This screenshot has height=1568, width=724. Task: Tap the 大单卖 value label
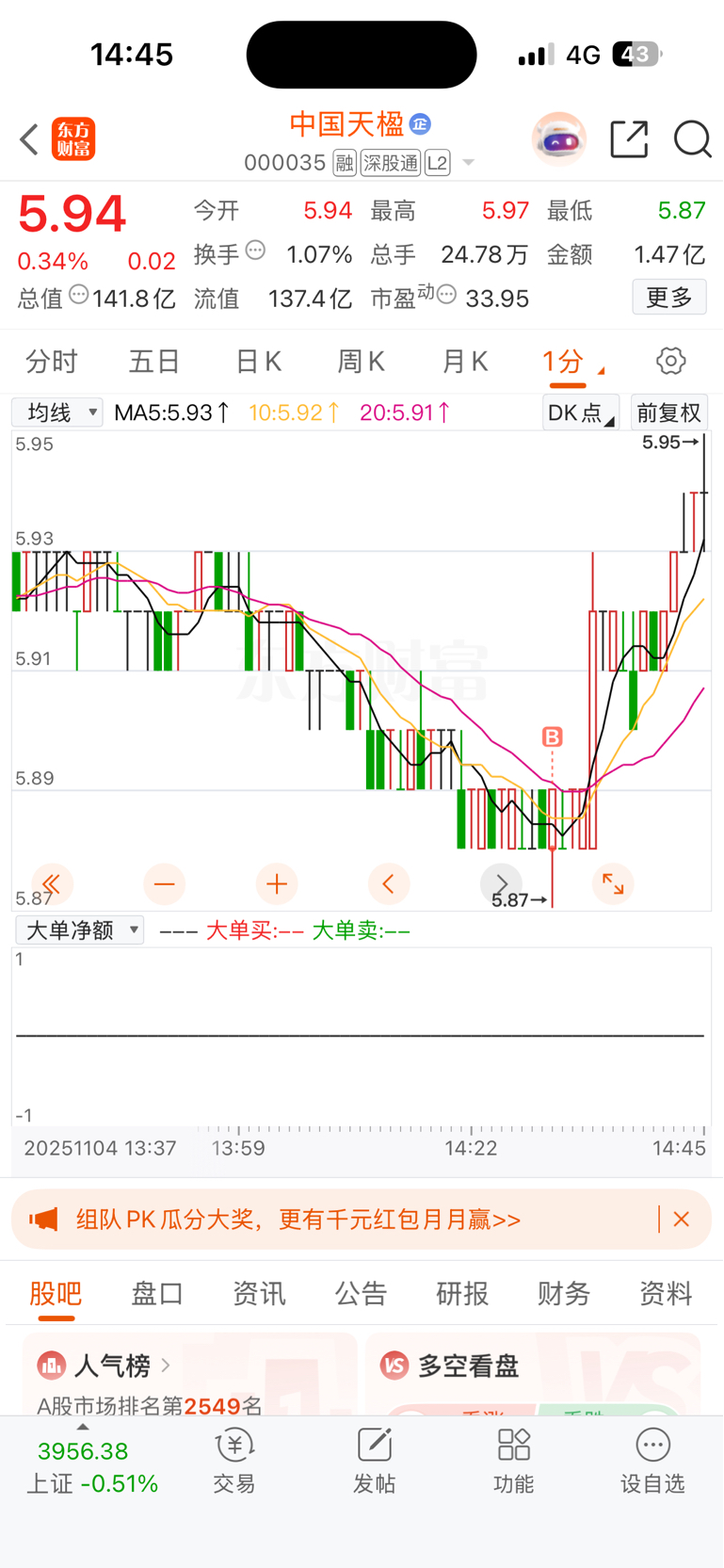click(x=361, y=930)
